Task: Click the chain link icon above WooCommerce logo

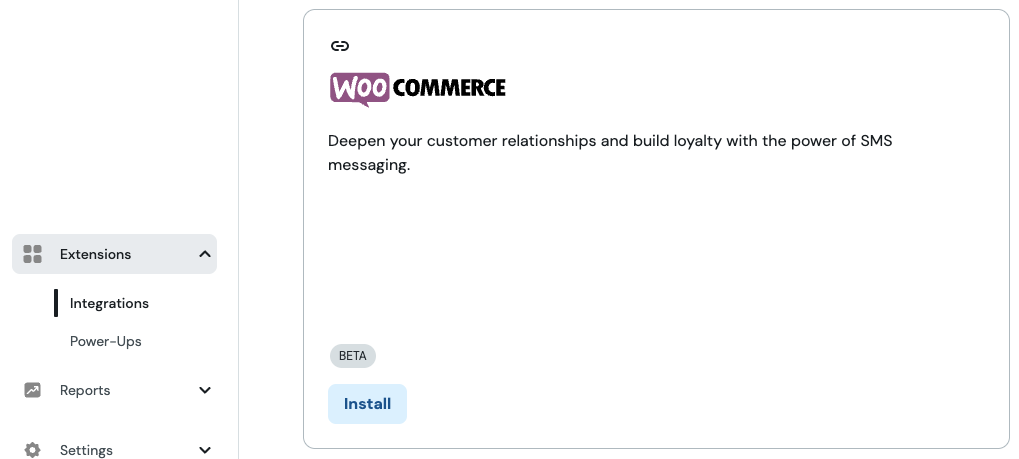Action: click(x=340, y=46)
